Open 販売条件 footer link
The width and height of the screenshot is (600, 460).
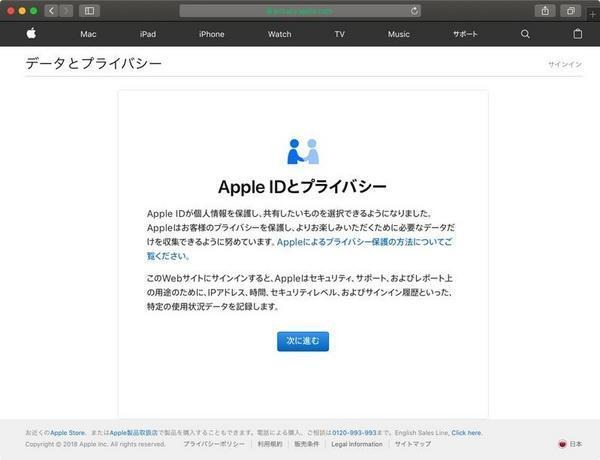pos(307,444)
